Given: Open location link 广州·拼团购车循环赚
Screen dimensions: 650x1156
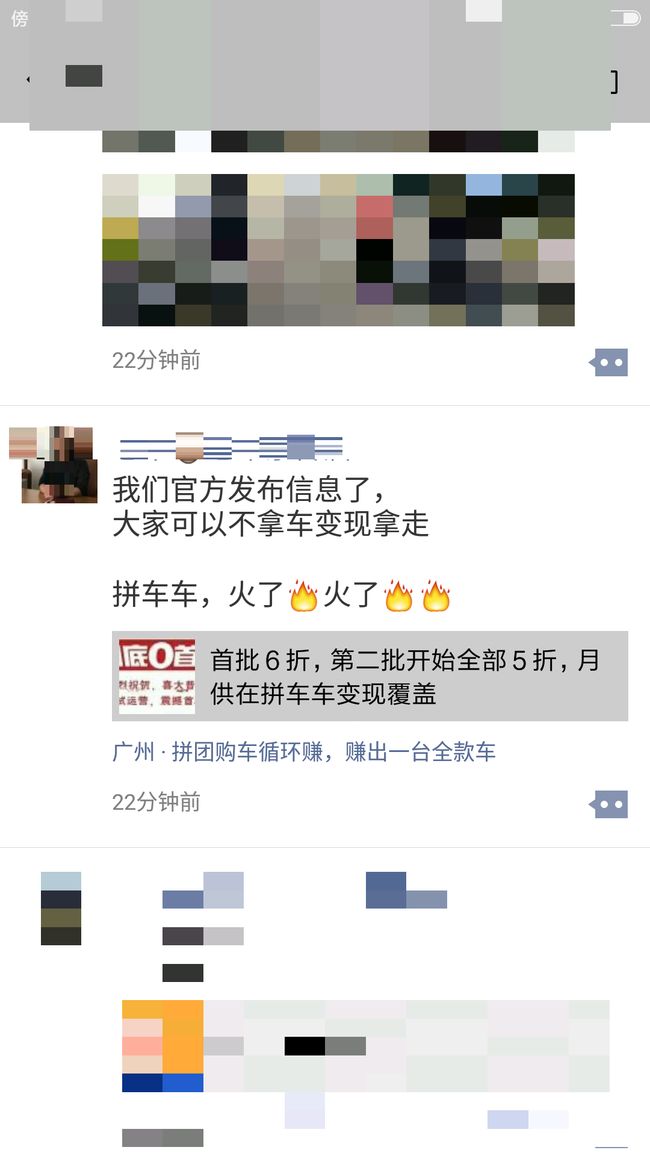Looking at the screenshot, I should point(304,752).
